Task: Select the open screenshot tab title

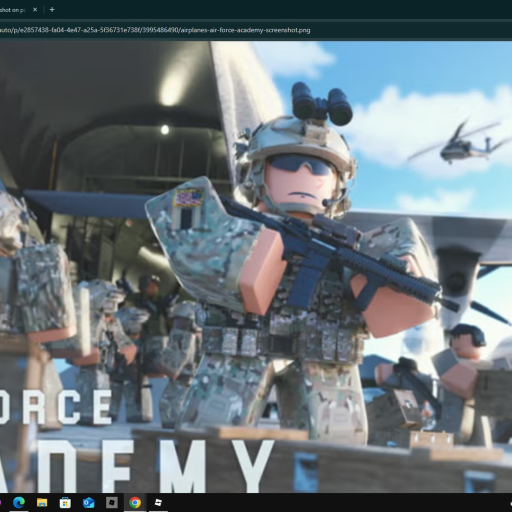Action: 13,10
